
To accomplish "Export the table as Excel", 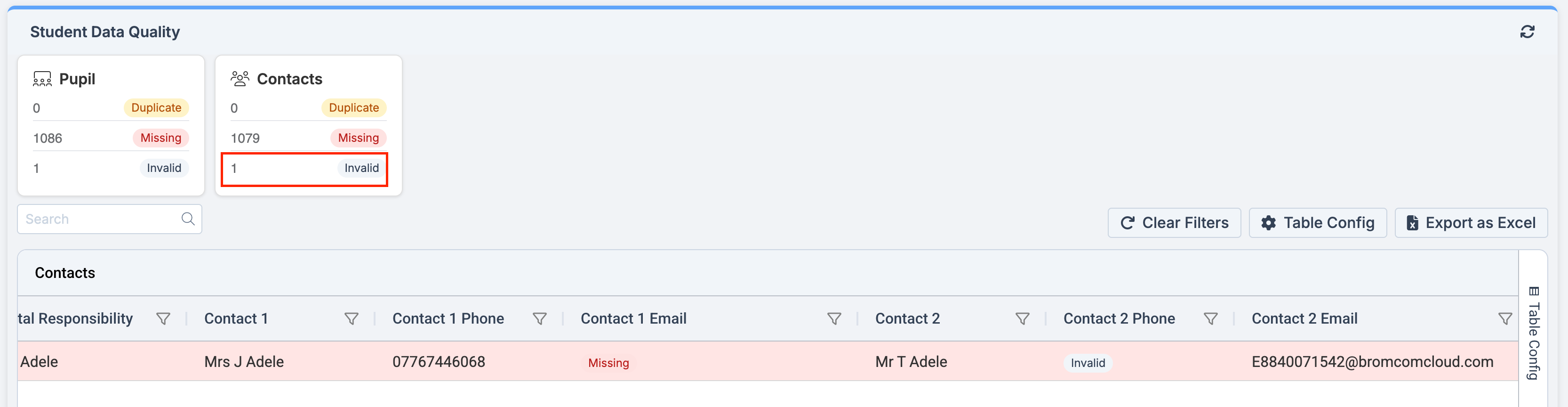I will point(1471,223).
